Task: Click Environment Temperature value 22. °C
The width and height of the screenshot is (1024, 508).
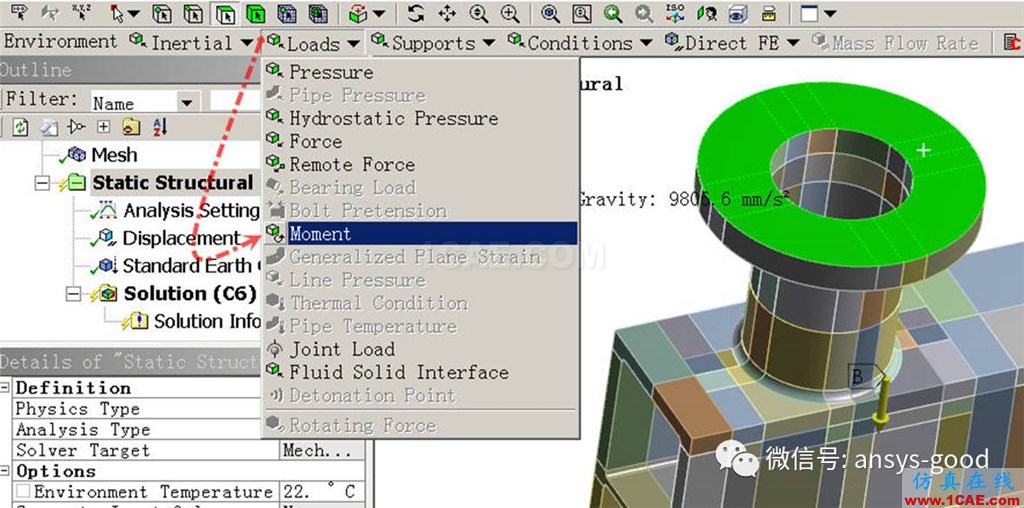Action: [x=322, y=491]
